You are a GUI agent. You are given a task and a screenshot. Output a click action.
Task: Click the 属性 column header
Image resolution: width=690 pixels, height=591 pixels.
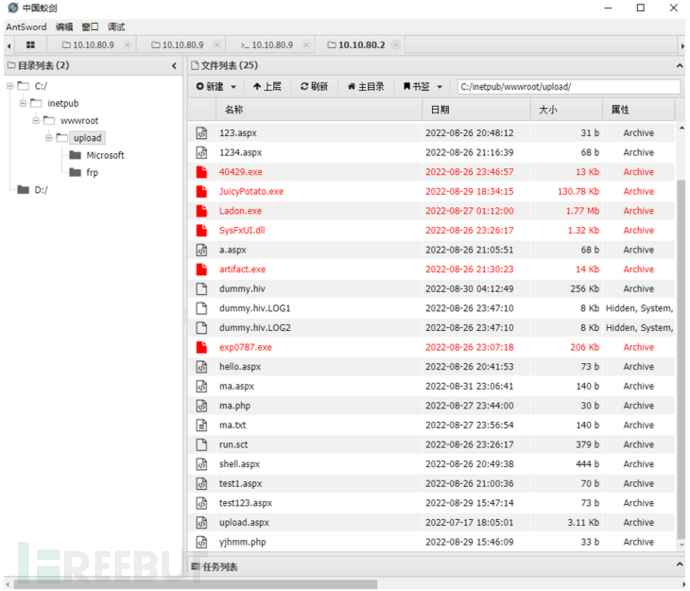(x=638, y=110)
